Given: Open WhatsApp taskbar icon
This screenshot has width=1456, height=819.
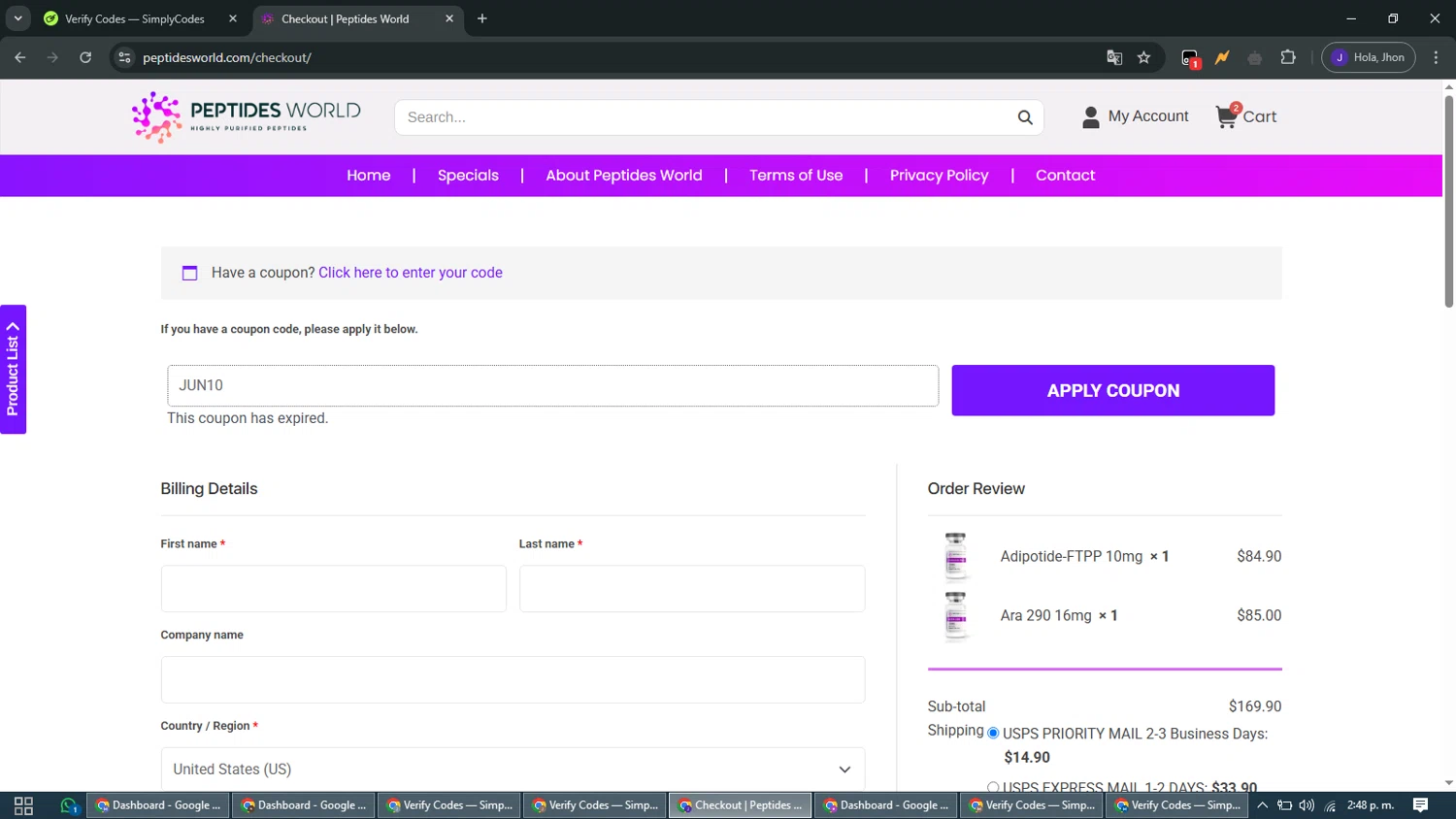Looking at the screenshot, I should click(68, 805).
